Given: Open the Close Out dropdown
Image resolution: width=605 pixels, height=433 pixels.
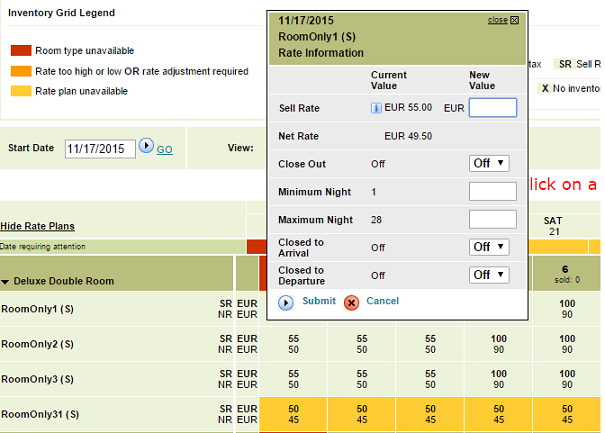Looking at the screenshot, I should 489,163.
